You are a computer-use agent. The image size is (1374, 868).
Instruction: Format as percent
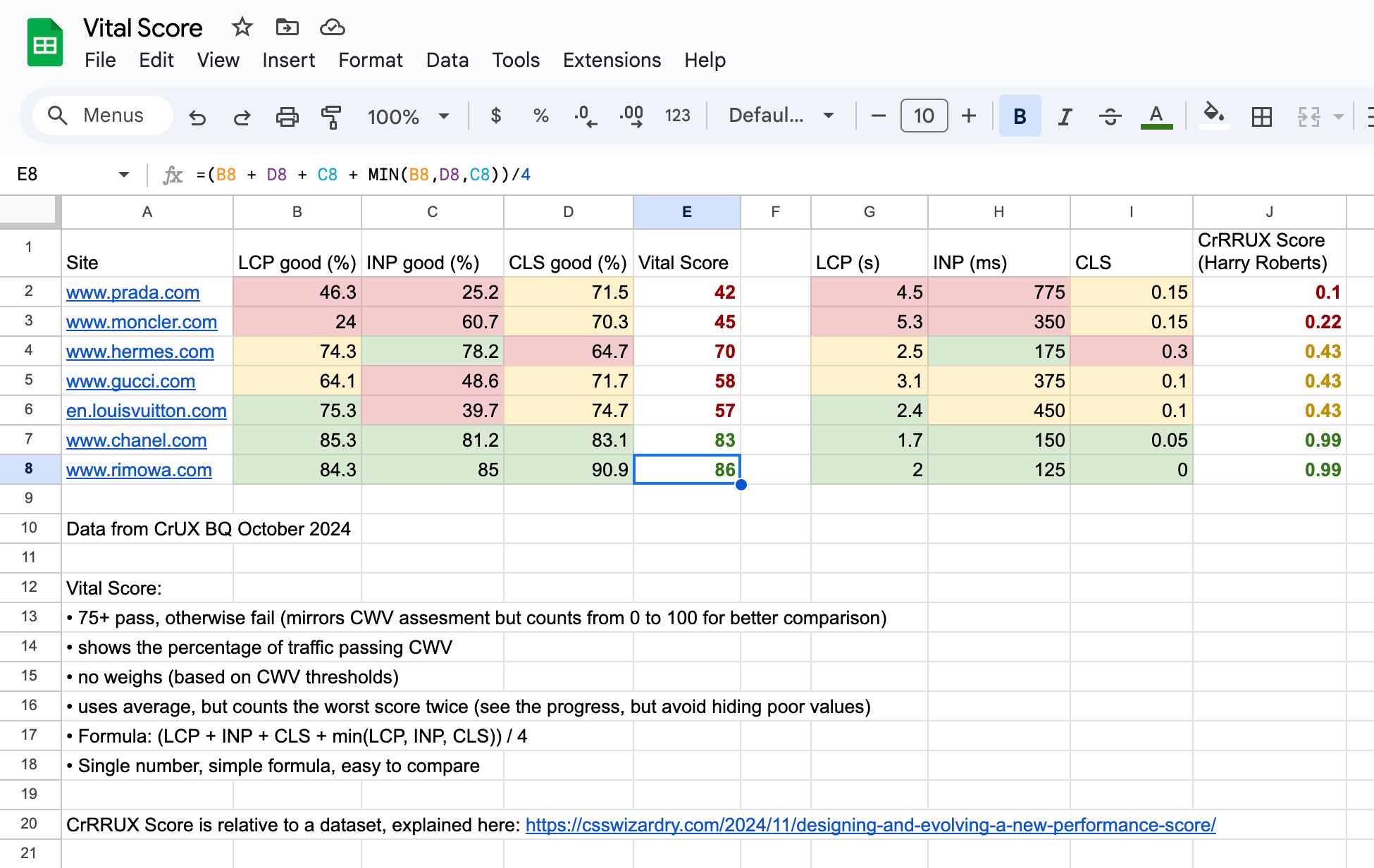(x=540, y=116)
